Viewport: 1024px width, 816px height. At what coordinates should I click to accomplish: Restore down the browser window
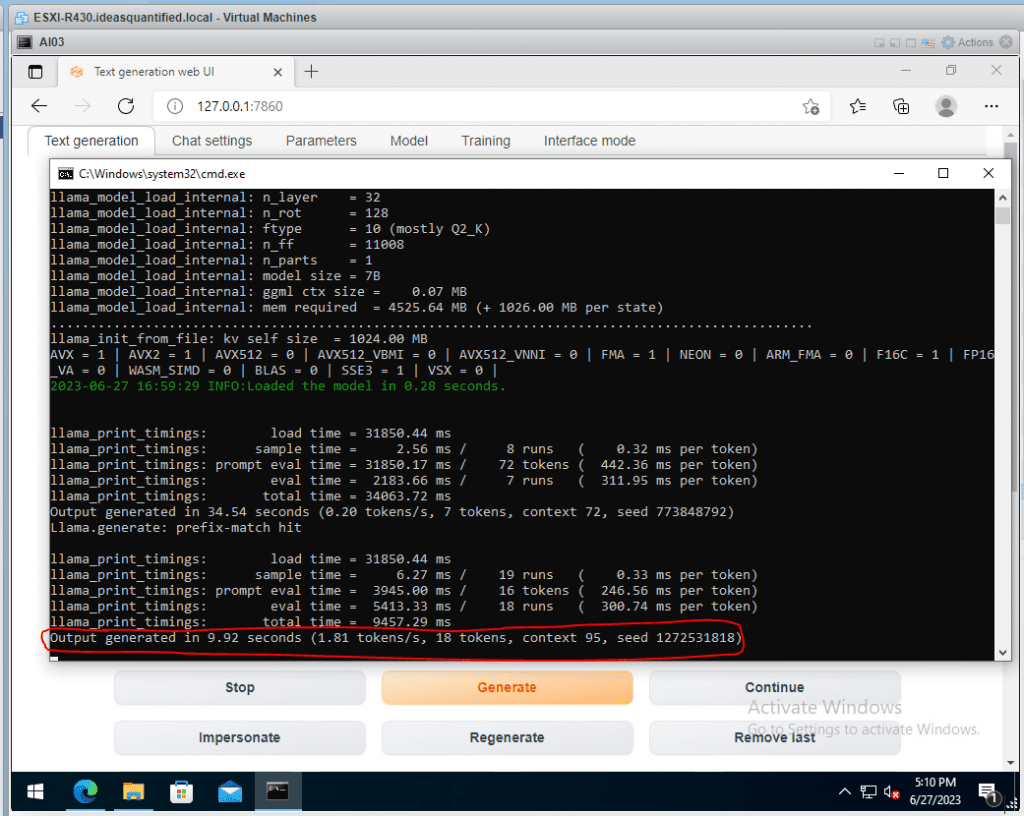[951, 71]
